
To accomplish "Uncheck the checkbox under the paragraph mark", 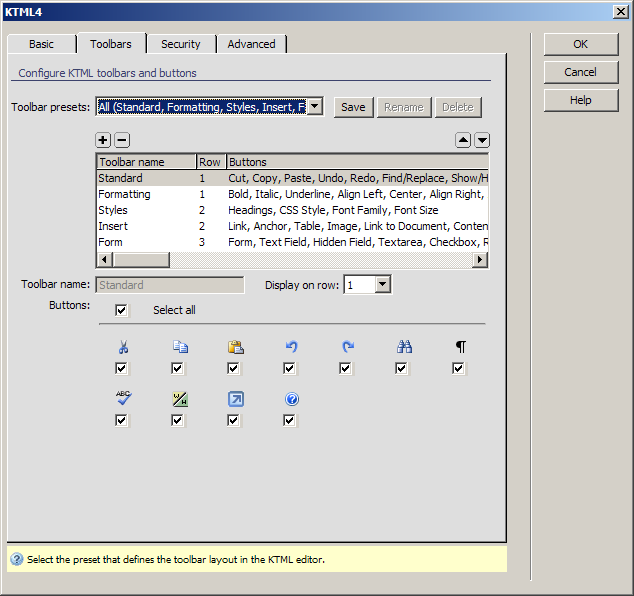I will coord(458,368).
